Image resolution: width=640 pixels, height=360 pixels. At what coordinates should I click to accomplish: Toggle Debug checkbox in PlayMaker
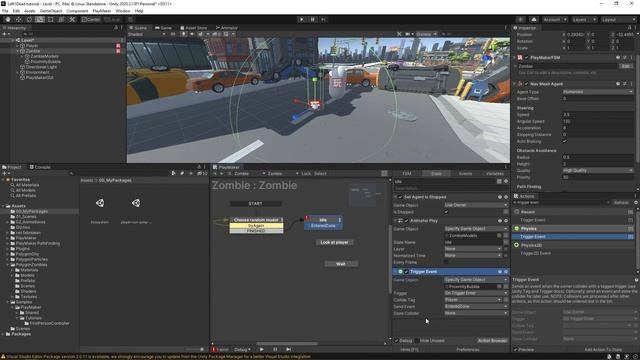[396, 340]
